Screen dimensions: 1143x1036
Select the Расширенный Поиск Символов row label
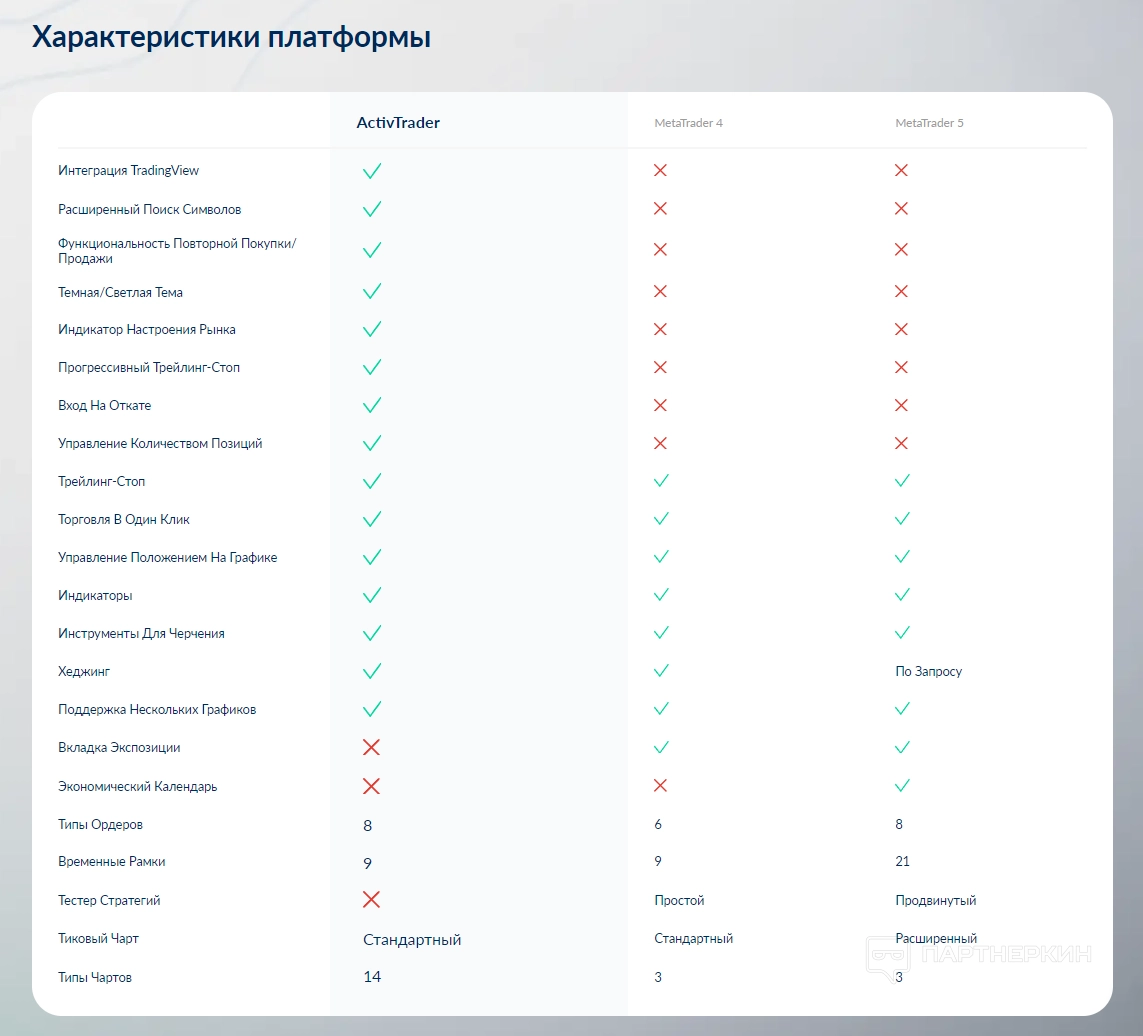pos(149,209)
